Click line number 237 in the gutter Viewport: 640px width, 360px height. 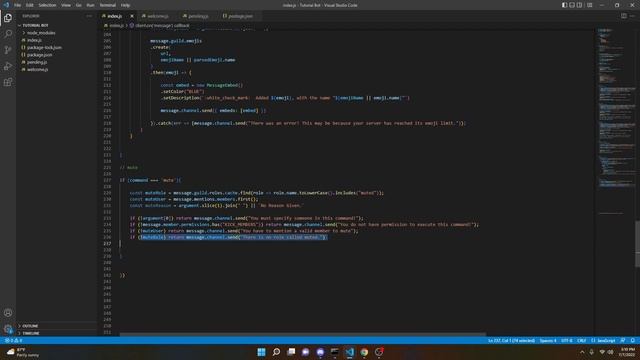pyautogui.click(x=107, y=243)
